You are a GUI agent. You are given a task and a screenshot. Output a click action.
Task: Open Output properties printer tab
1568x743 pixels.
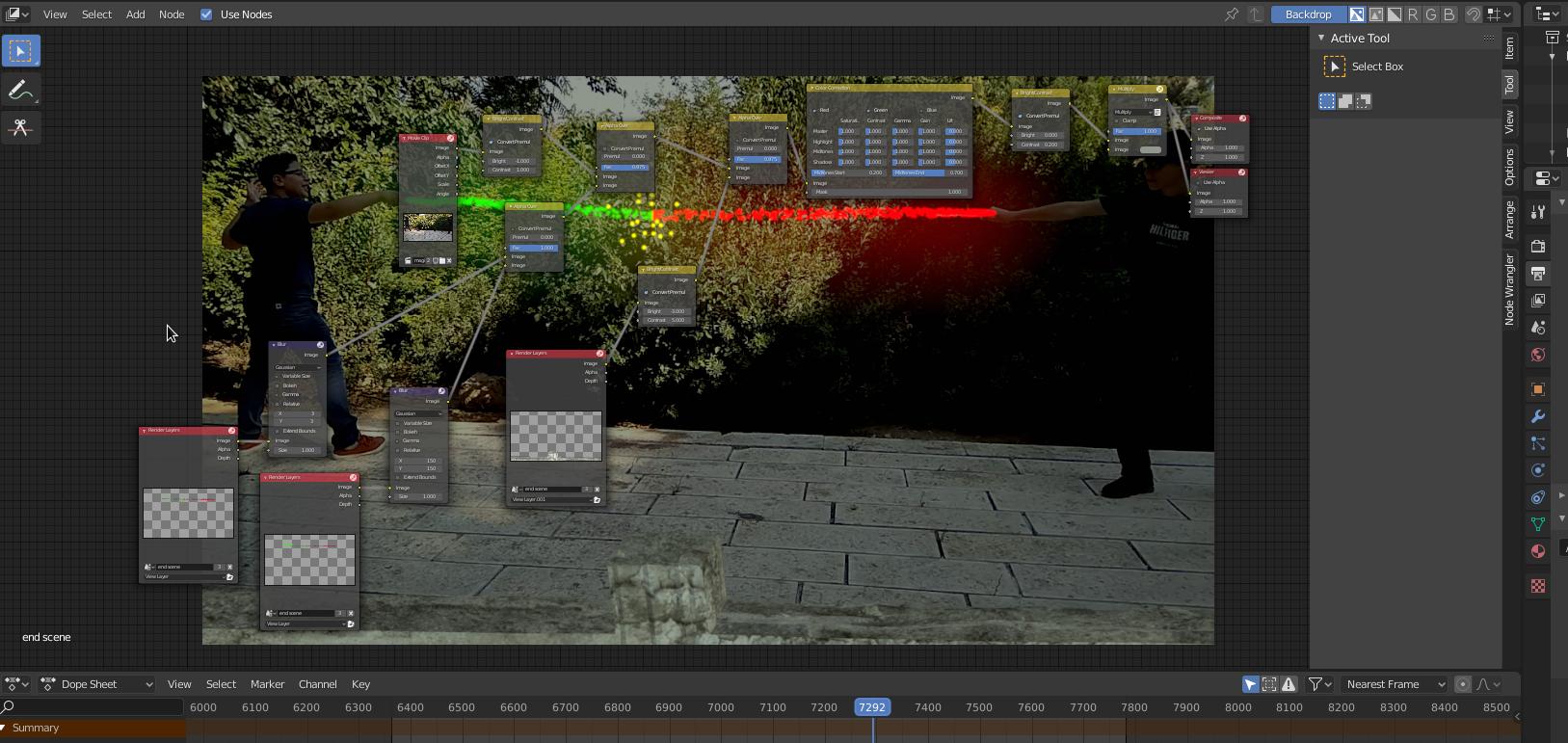pyautogui.click(x=1538, y=274)
